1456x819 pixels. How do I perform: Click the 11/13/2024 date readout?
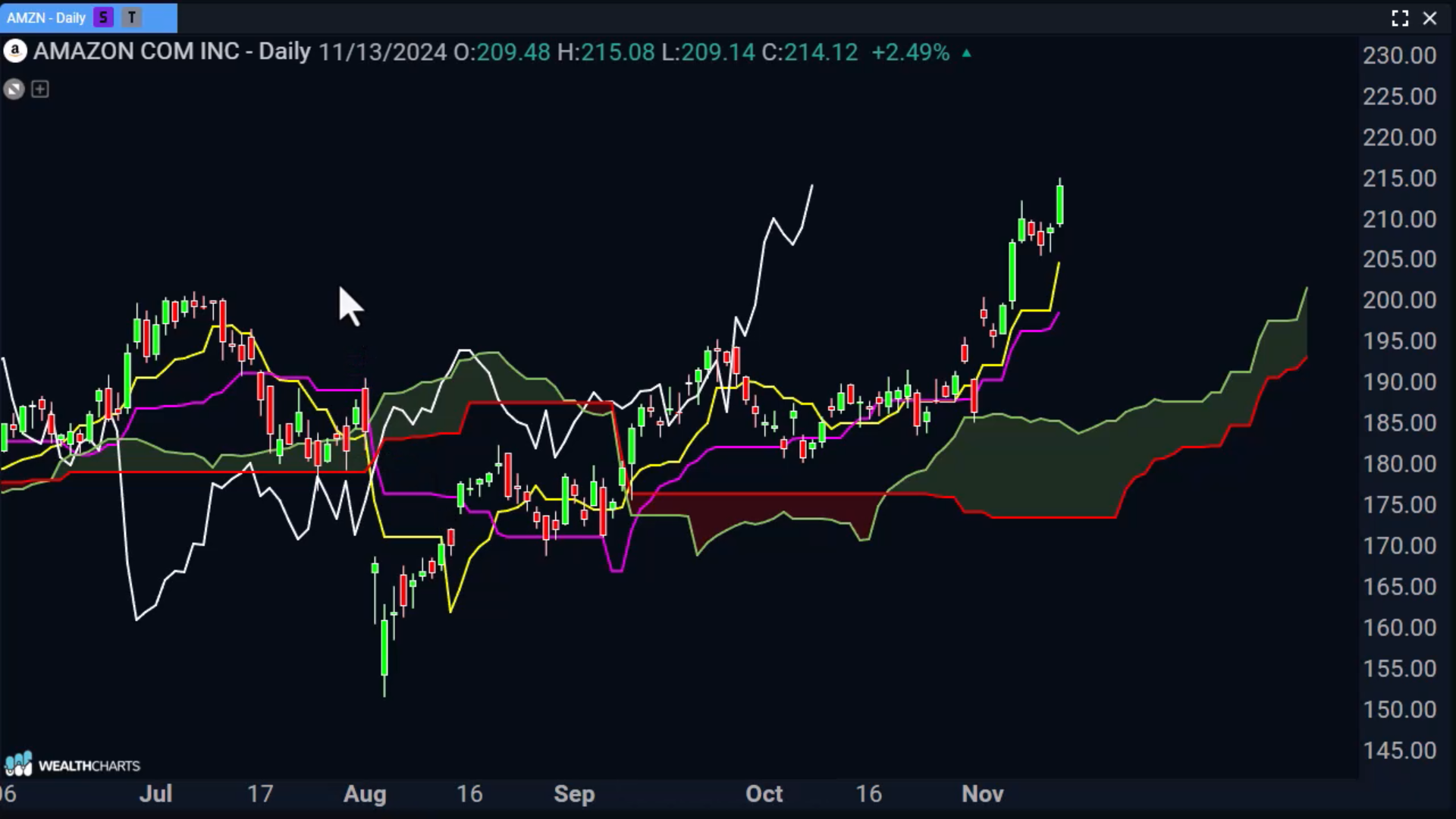[382, 52]
